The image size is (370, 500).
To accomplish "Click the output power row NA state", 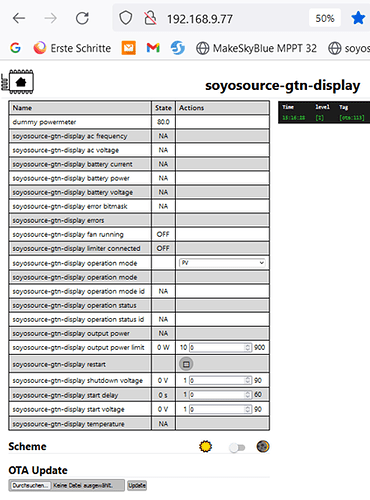I will pos(163,333).
